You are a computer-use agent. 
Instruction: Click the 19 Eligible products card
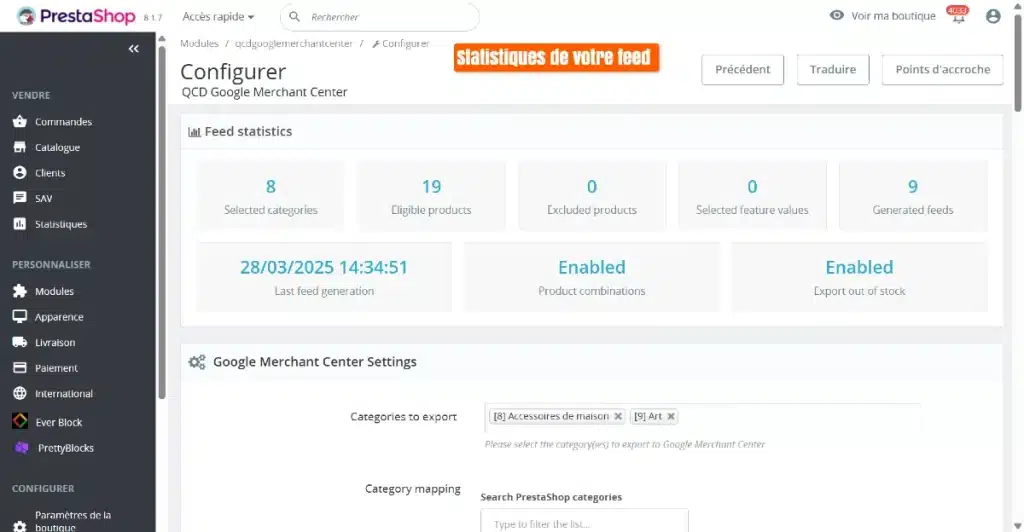click(x=431, y=196)
